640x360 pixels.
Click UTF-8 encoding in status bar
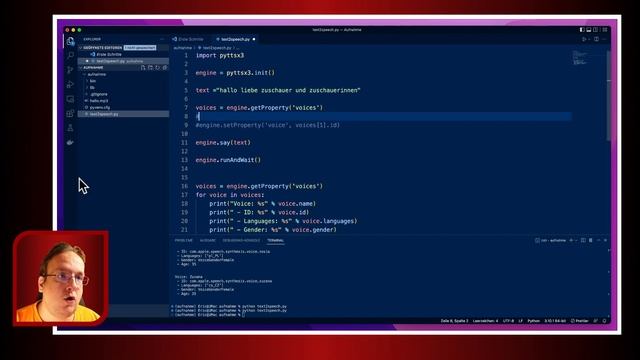(508, 321)
